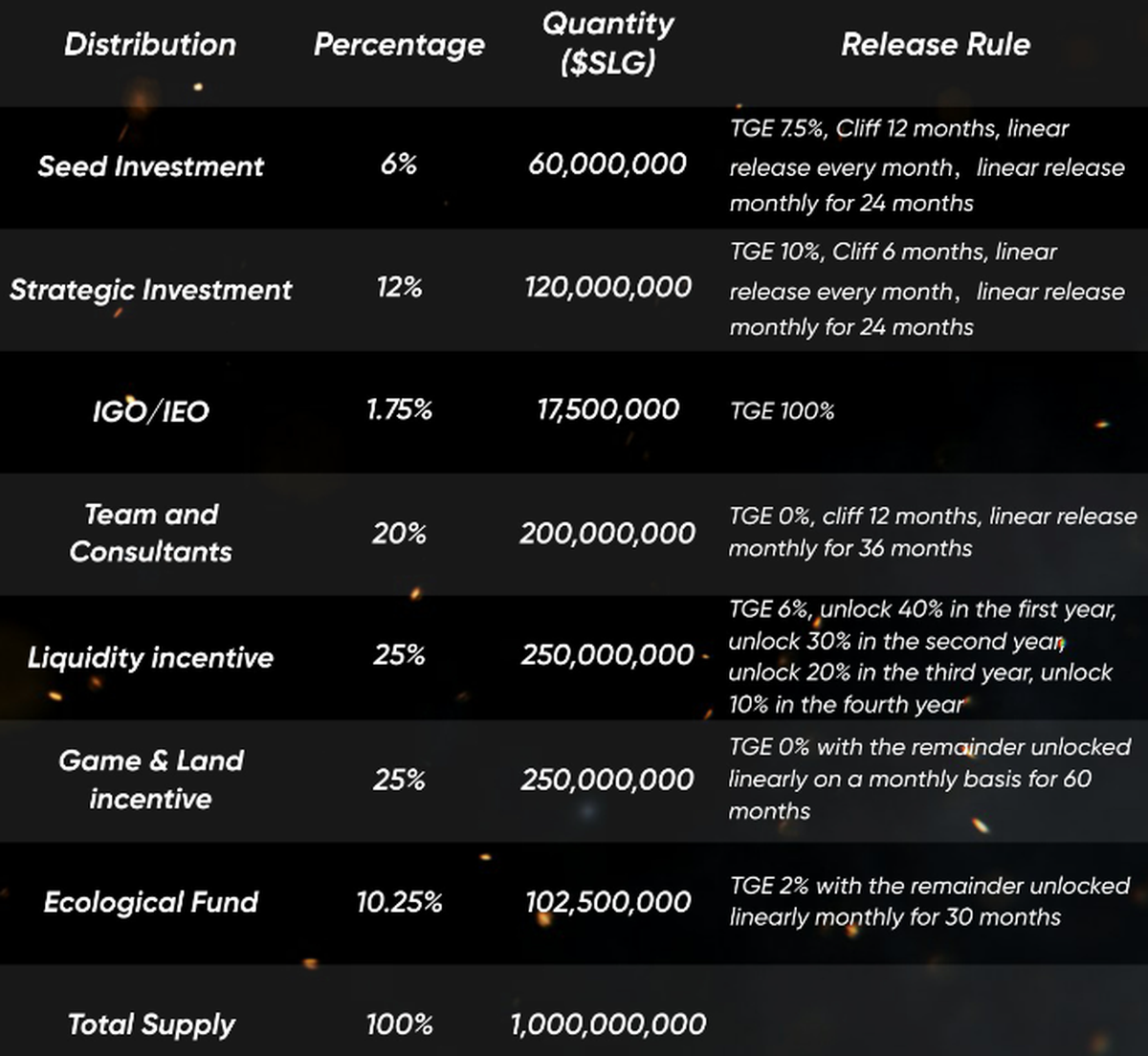Click the 17,500,000 quantity value

(607, 409)
